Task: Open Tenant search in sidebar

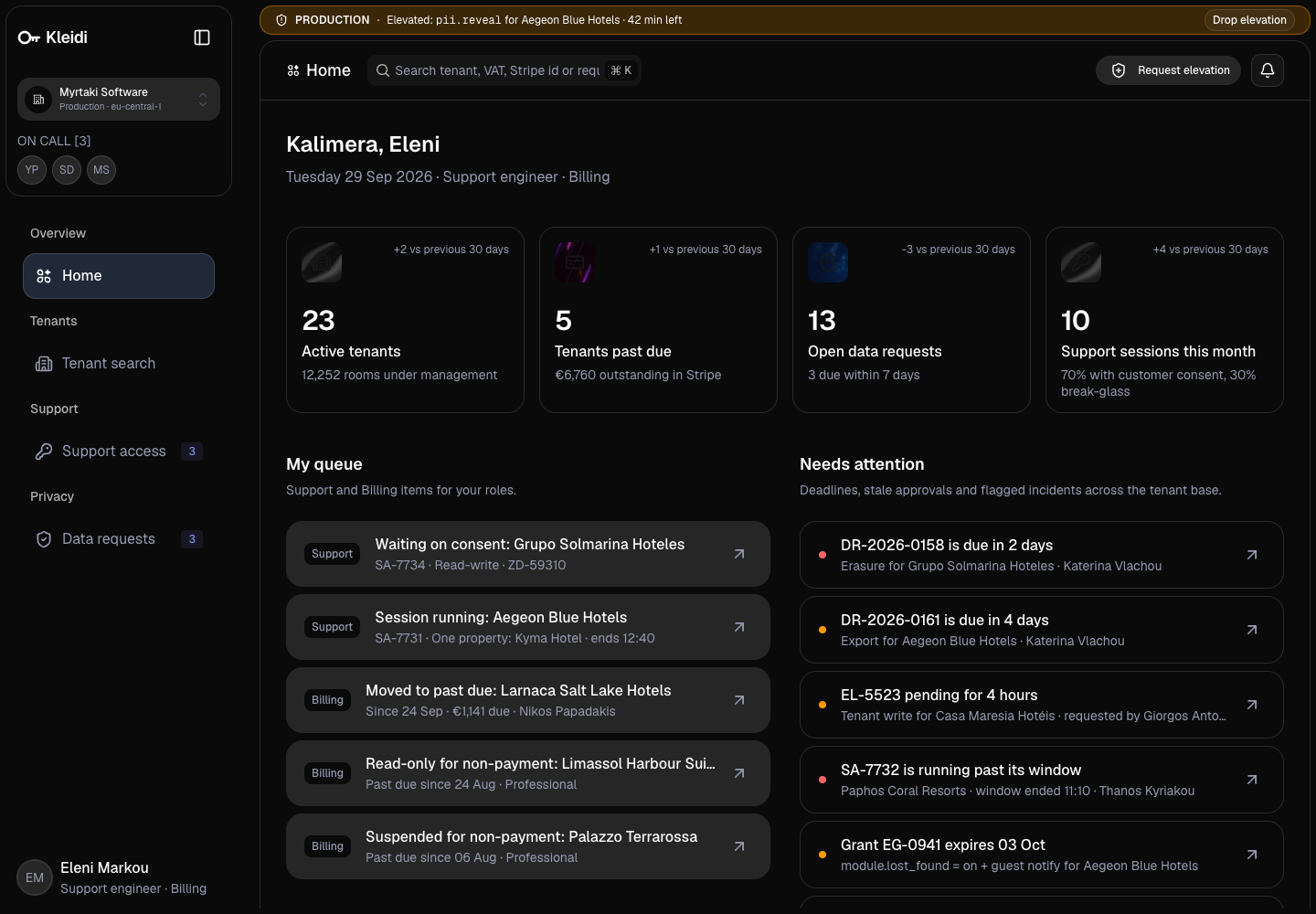Action: [119, 364]
